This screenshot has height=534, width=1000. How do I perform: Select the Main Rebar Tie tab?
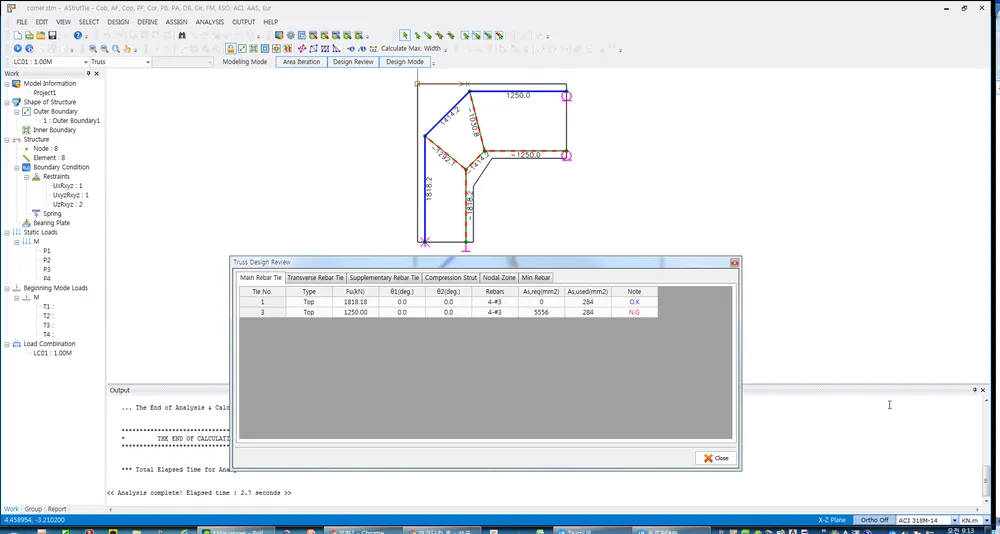(x=260, y=278)
